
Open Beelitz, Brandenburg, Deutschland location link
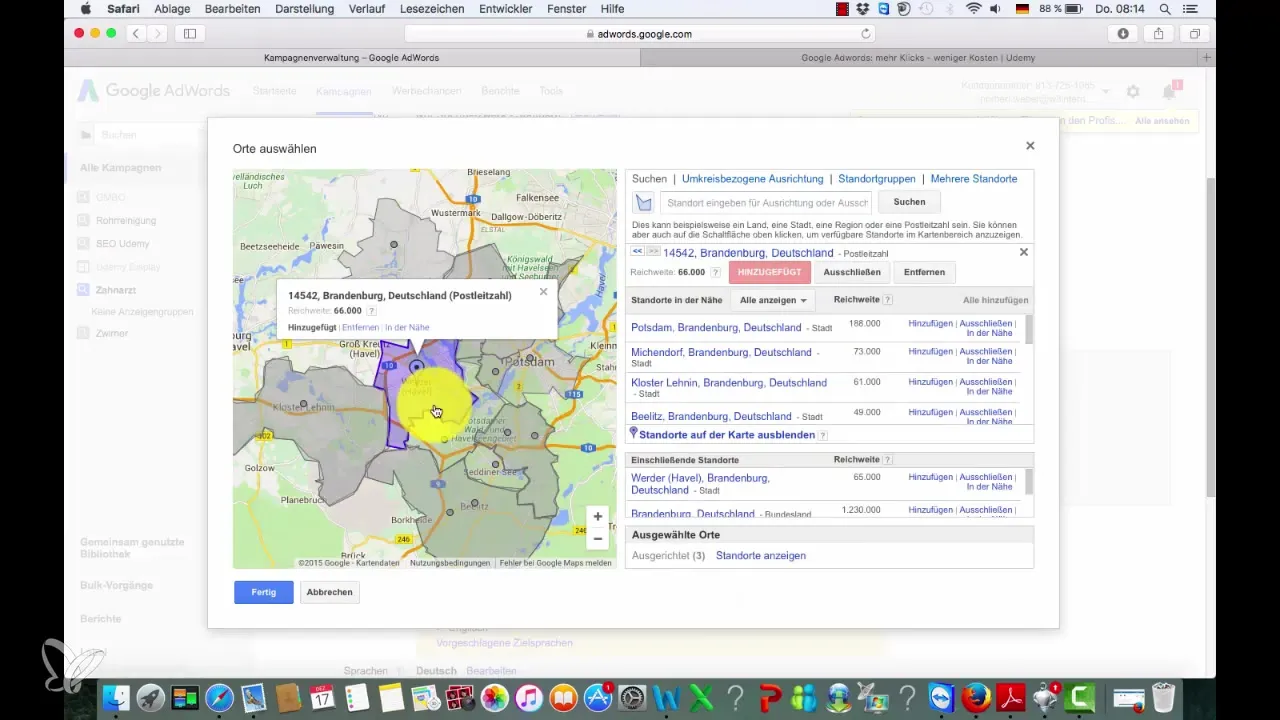coord(711,416)
